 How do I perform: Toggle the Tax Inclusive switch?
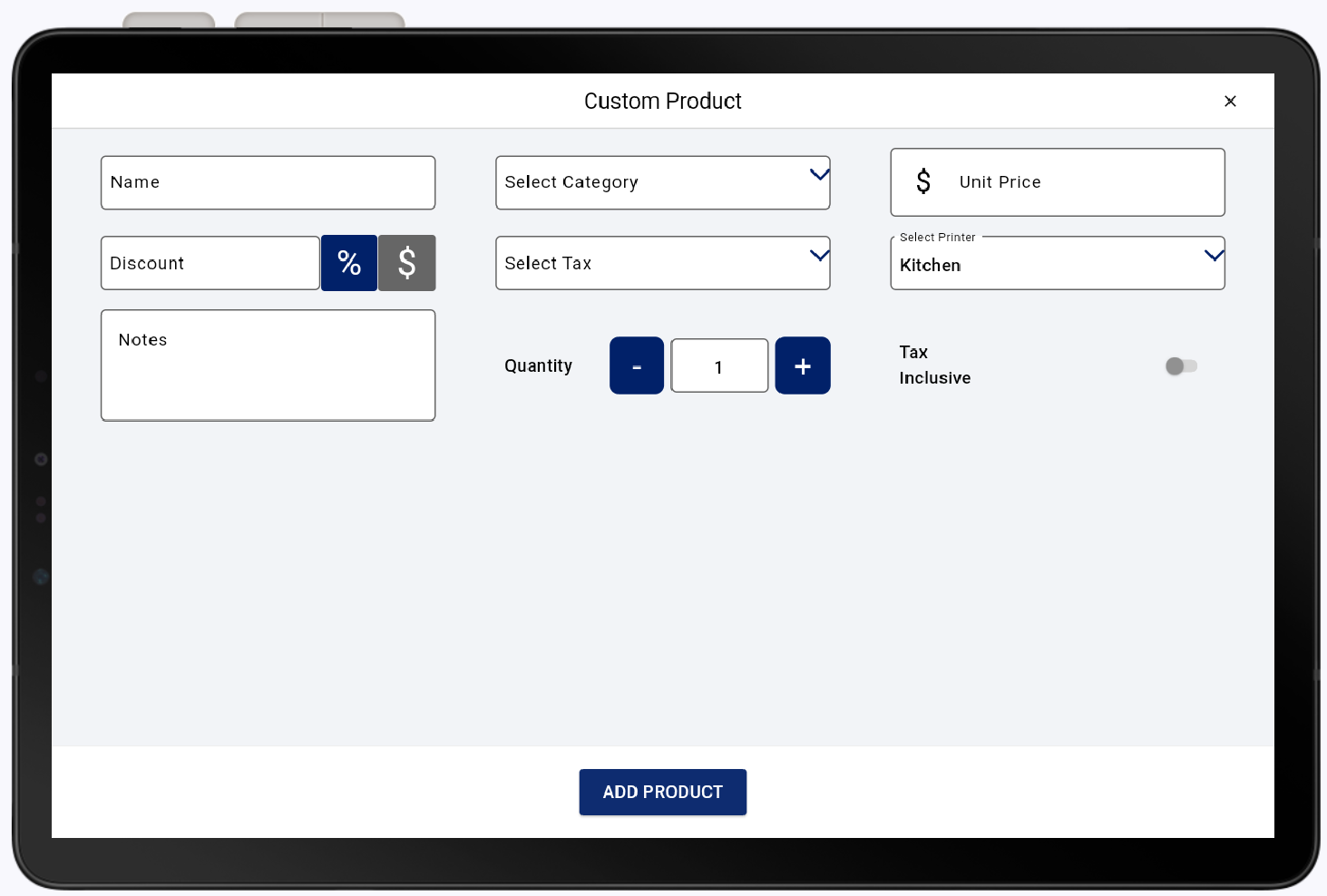point(1181,365)
